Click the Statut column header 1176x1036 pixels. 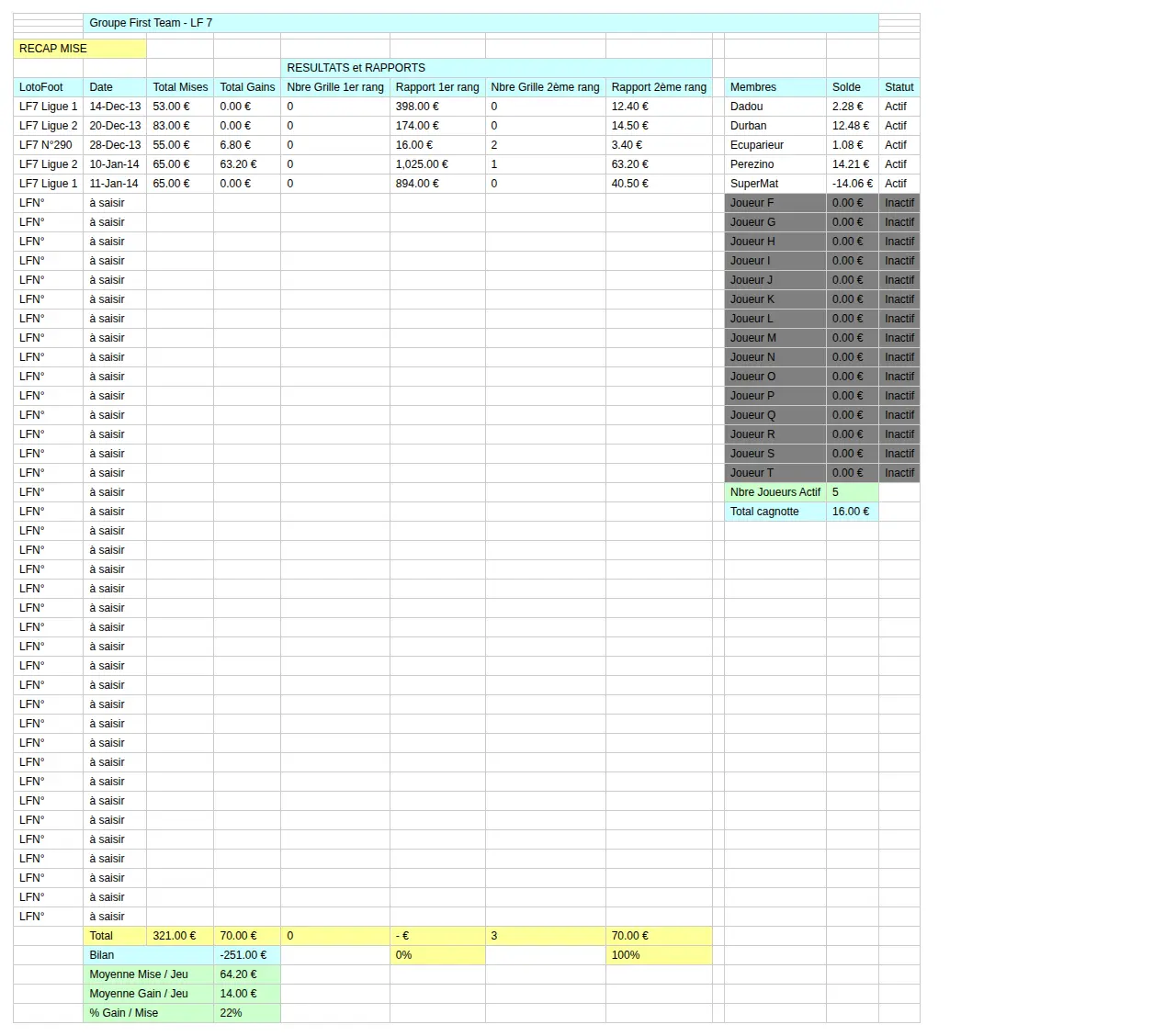(x=899, y=87)
